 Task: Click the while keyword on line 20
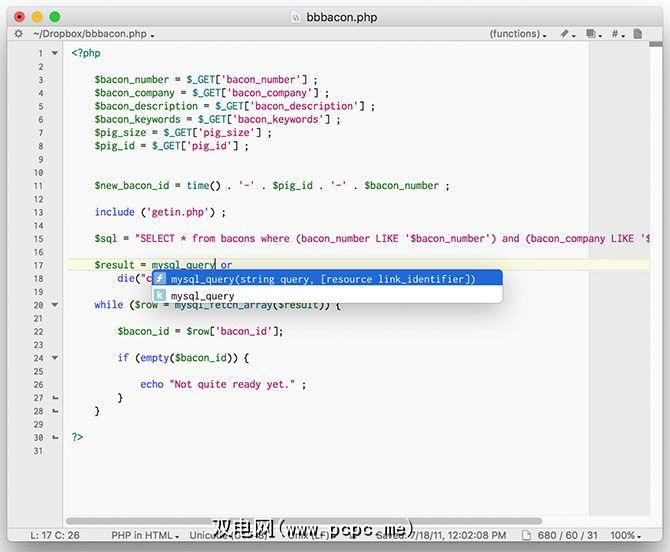coord(109,305)
